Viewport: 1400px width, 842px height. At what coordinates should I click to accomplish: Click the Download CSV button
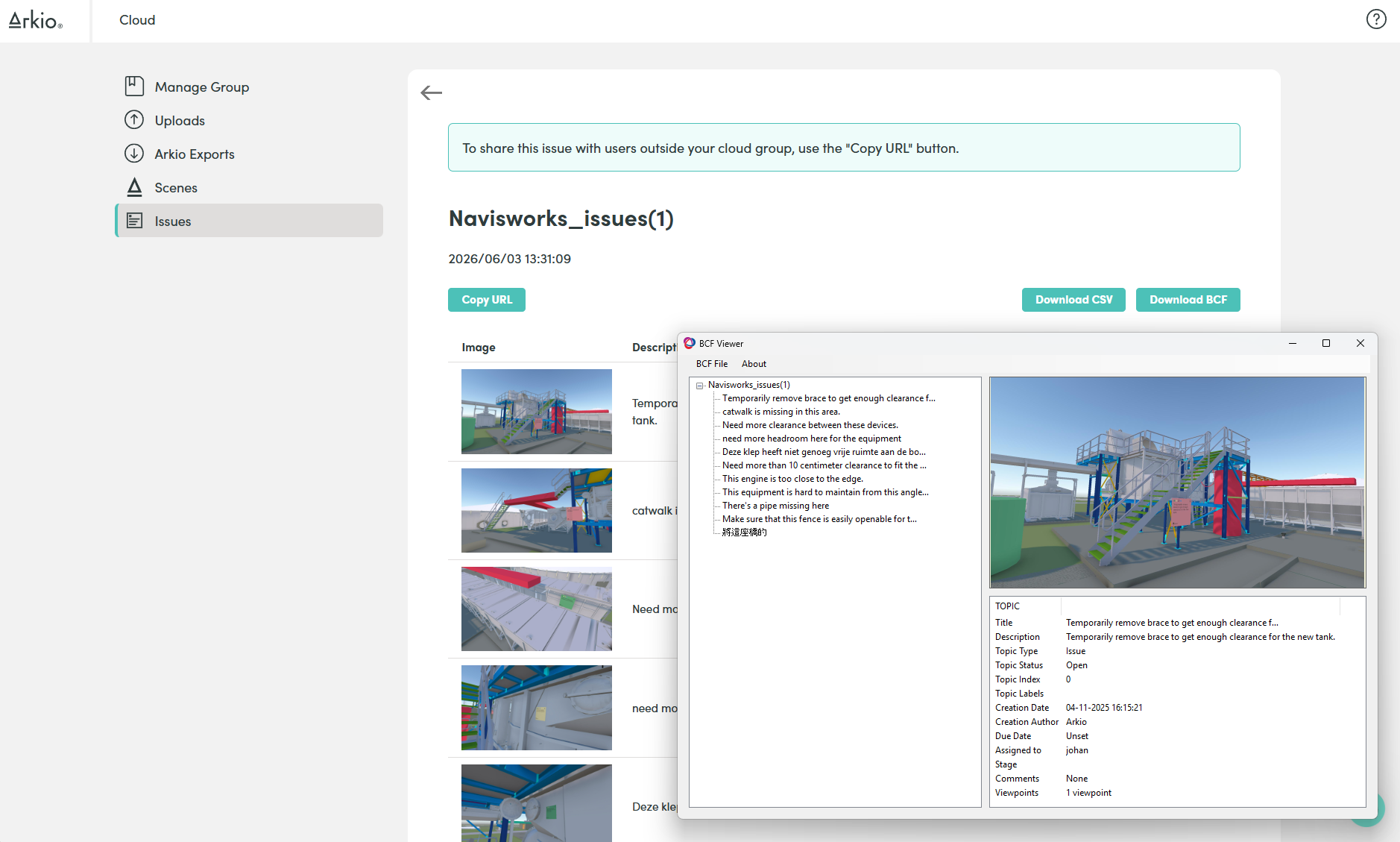1073,300
